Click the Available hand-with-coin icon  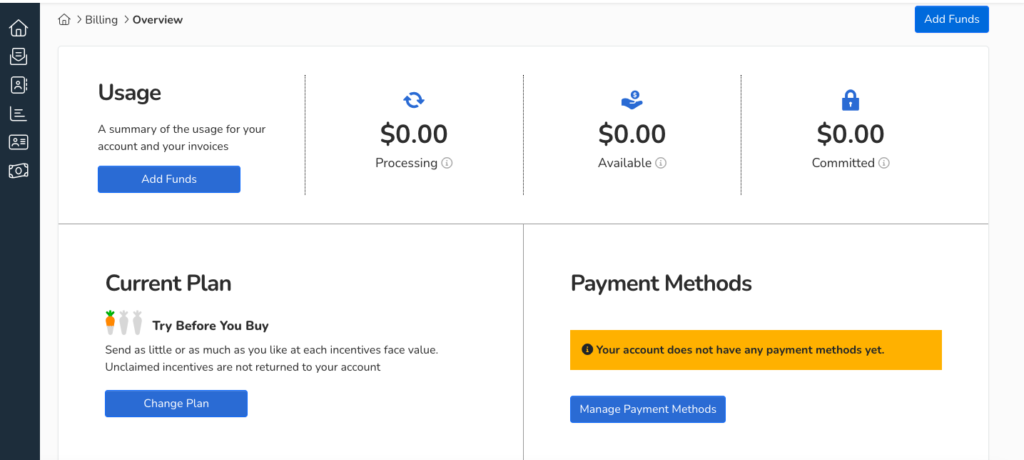click(632, 99)
